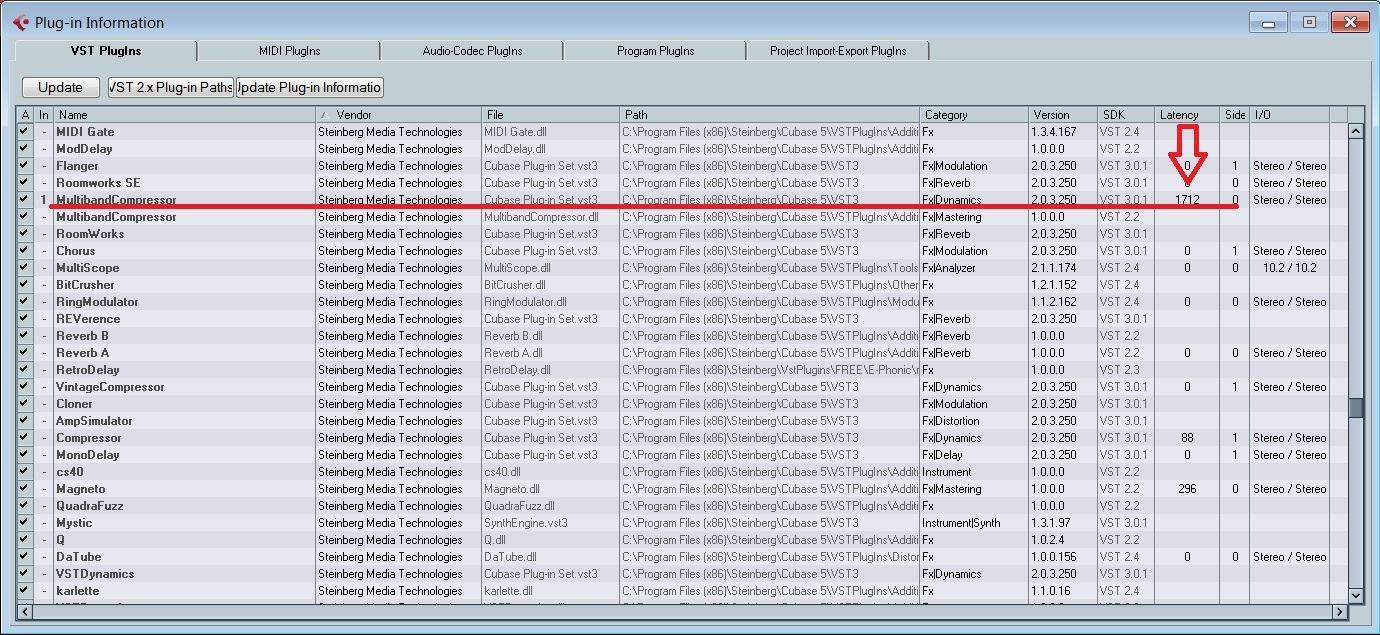Open the Program PlugIns tab
Screen dimensions: 1380x635
(x=655, y=51)
